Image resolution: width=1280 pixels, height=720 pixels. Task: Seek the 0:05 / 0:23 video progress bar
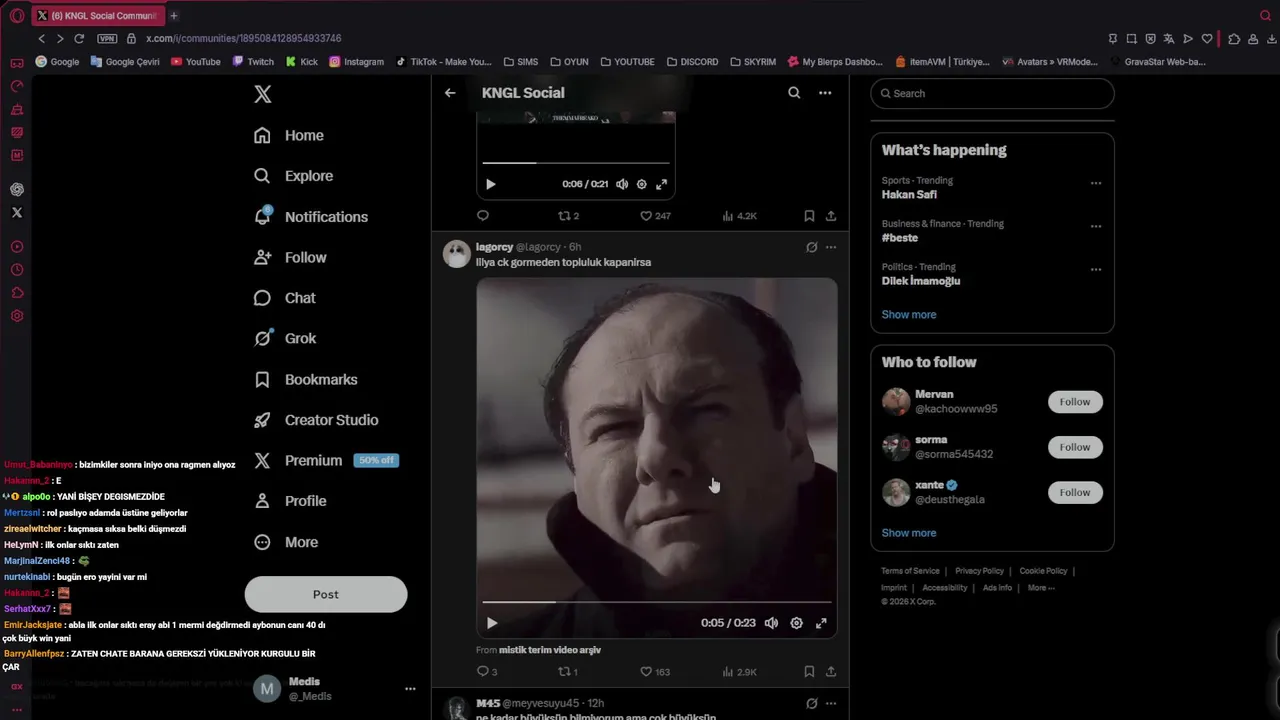[x=656, y=602]
